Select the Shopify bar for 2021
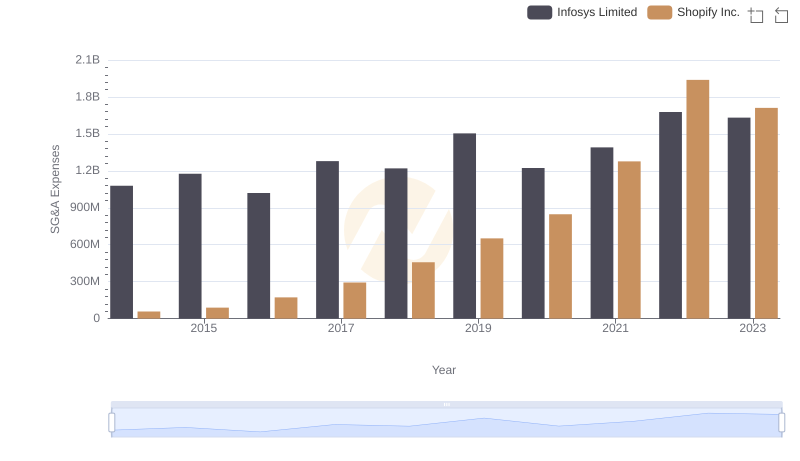The image size is (800, 461). [x=629, y=240]
